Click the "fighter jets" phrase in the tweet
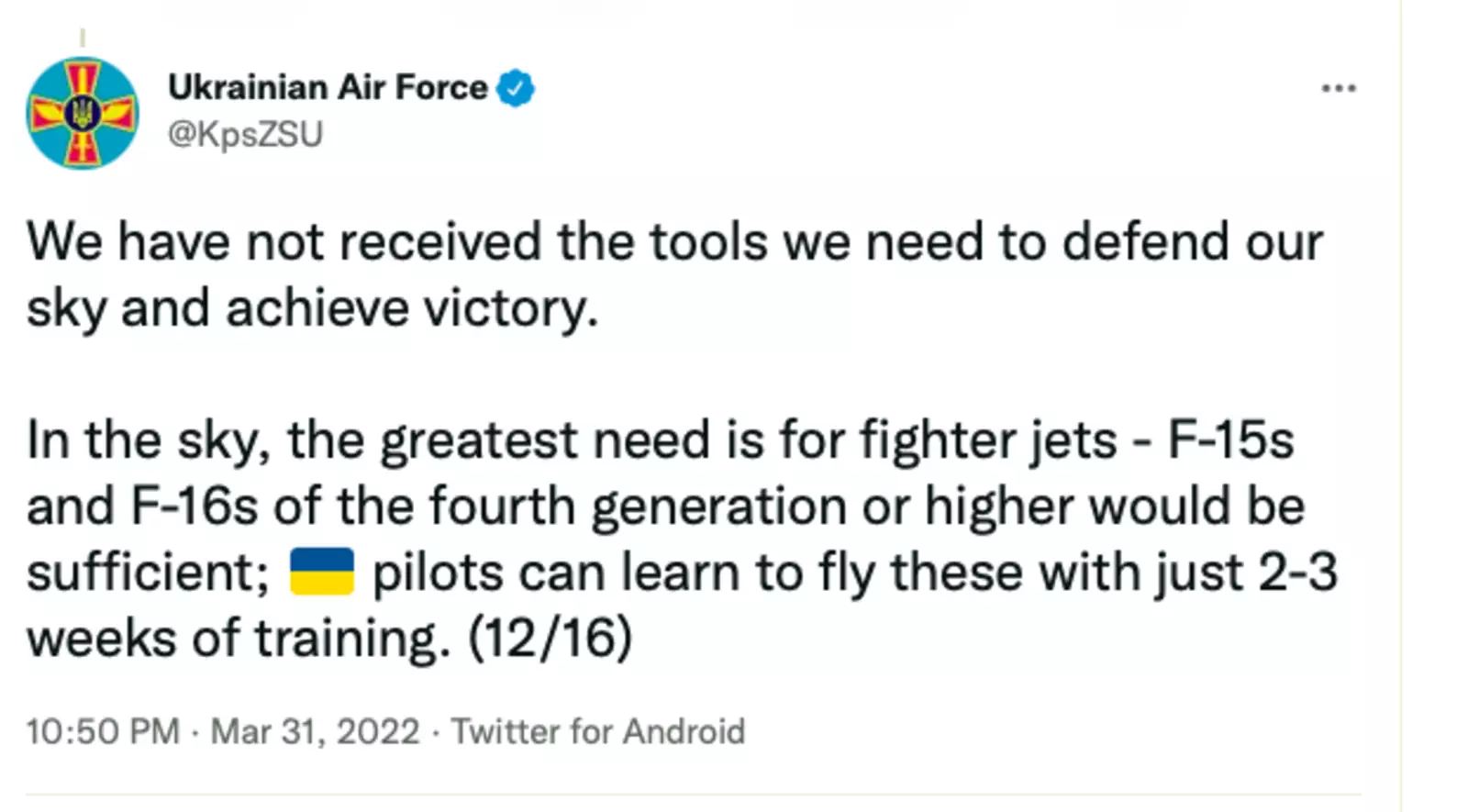The height and width of the screenshot is (812, 1468). pos(988,439)
